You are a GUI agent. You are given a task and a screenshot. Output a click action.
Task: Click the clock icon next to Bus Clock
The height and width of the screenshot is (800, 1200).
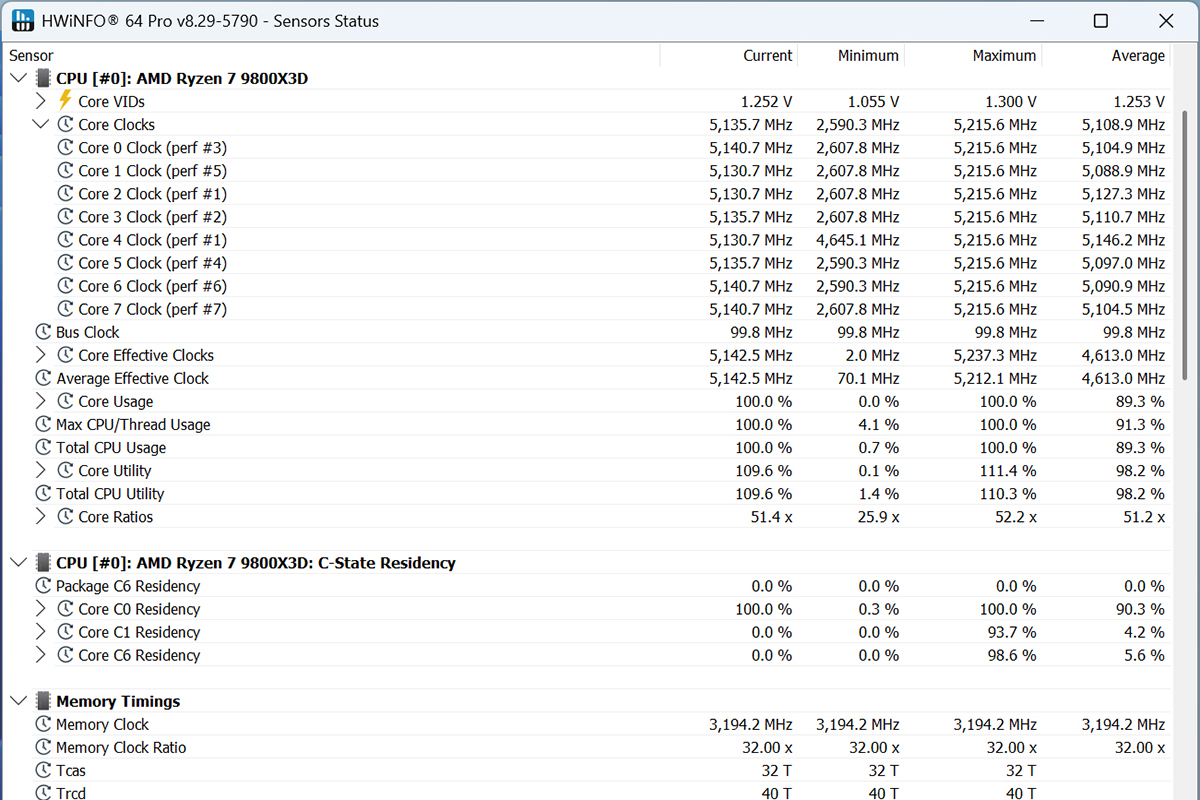pos(43,332)
